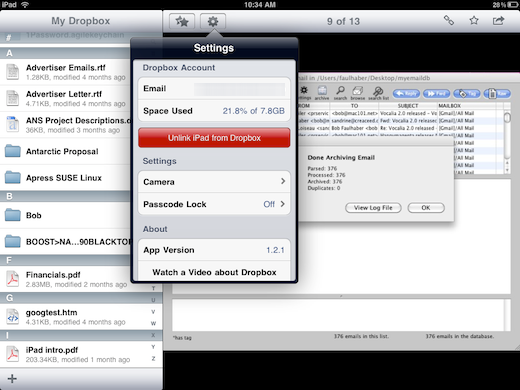Open the Apress SUSE Linux folder

(x=65, y=178)
